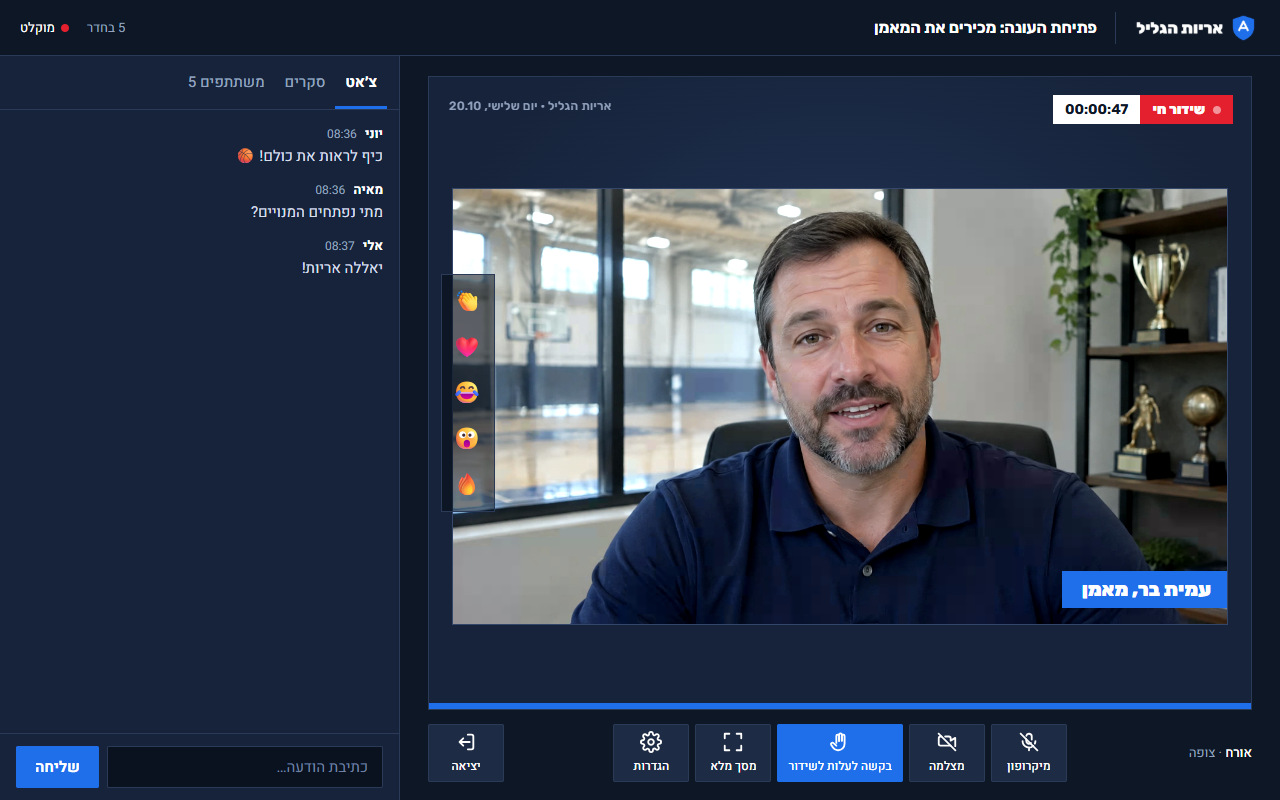Click the message input field
This screenshot has height=800, width=1280.
245,767
